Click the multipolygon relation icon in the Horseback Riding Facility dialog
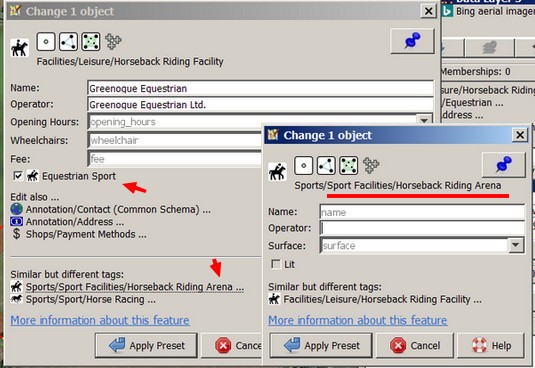This screenshot has width=535, height=368. point(113,42)
